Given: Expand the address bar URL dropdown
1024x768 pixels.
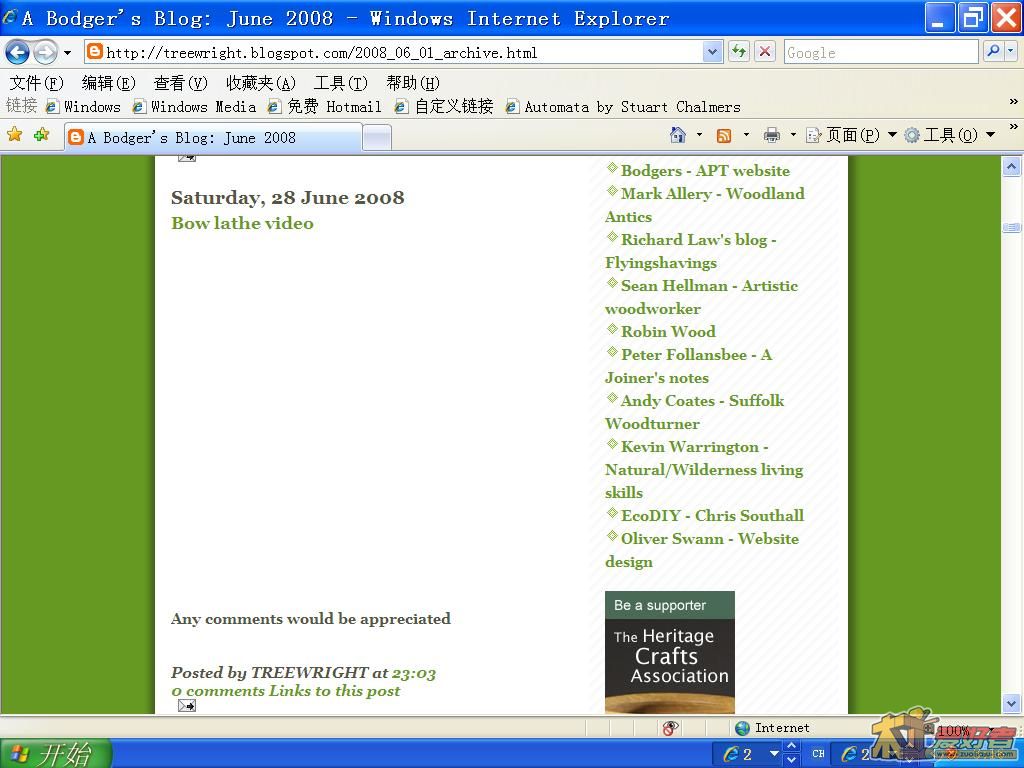Looking at the screenshot, I should (x=712, y=52).
